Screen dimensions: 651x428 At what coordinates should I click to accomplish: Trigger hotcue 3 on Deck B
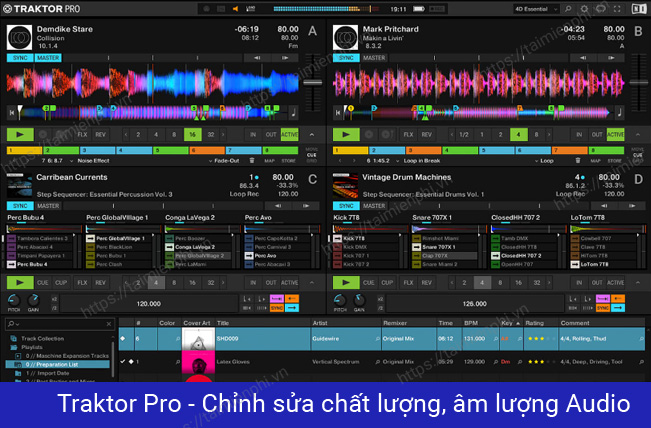pyautogui.click(x=423, y=150)
